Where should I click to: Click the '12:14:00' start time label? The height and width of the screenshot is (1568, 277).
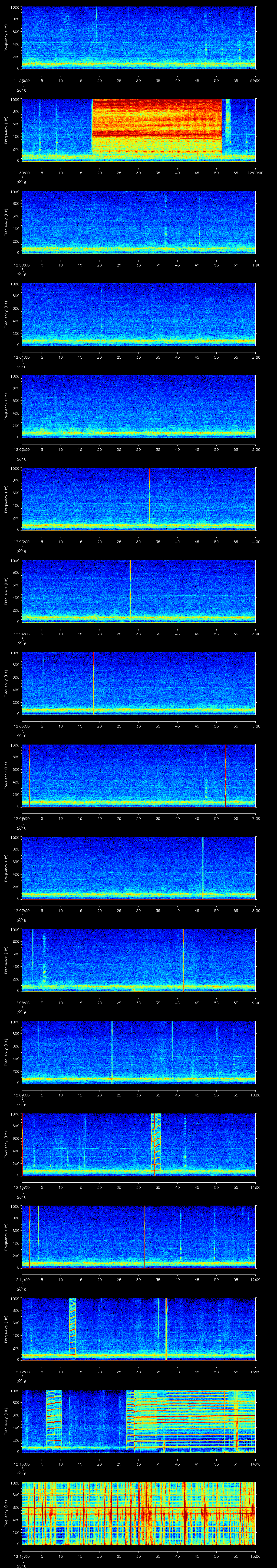click(x=21, y=1556)
